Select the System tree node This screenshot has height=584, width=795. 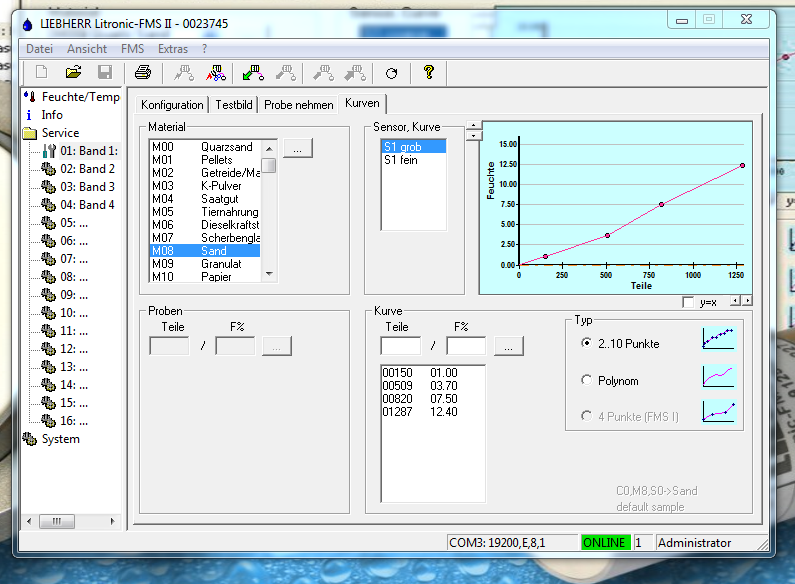coord(60,439)
